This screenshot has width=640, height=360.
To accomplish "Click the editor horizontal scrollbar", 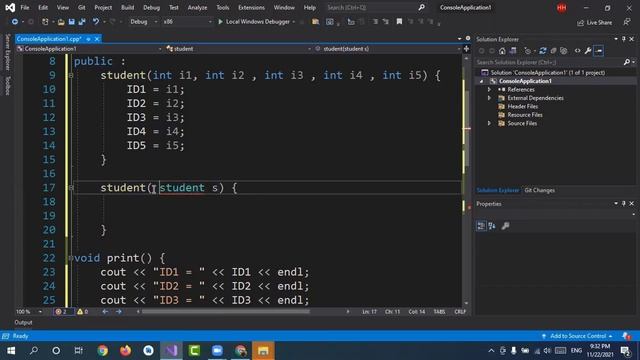I will click(226, 311).
